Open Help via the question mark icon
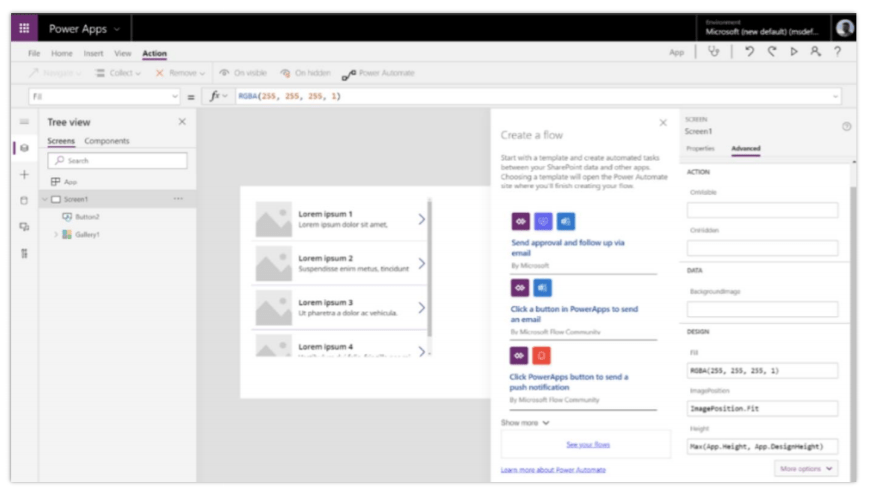Image resolution: width=869 pixels, height=494 pixels. (837, 52)
